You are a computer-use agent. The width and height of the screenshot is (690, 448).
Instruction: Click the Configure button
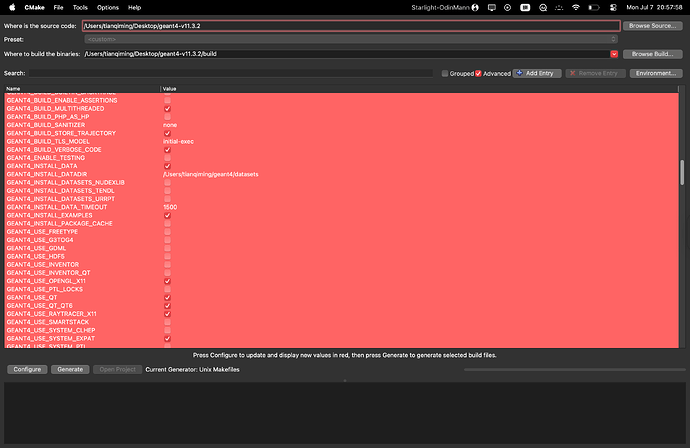click(27, 369)
